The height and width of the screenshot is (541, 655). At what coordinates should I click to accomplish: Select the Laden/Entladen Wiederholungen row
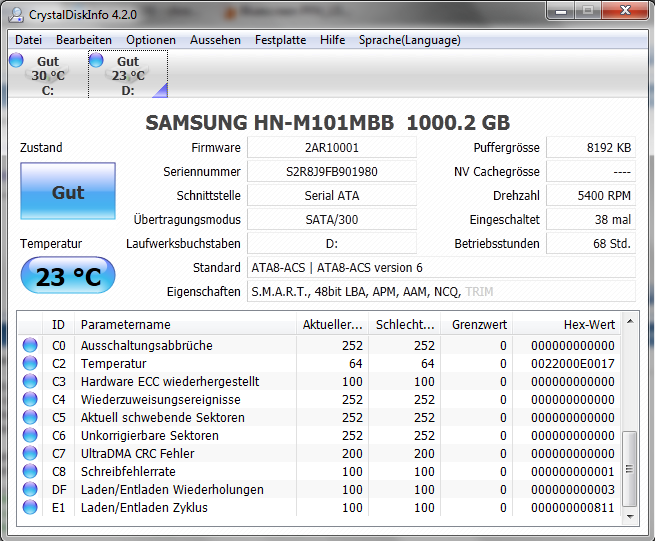(x=319, y=489)
